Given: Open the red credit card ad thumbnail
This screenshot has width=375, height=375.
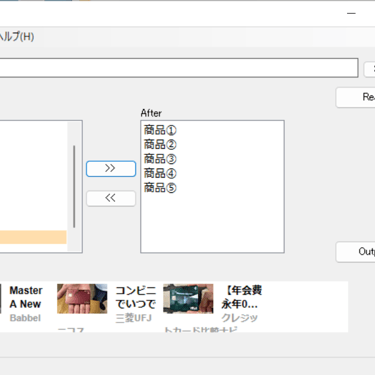Looking at the screenshot, I should pyautogui.click(x=82, y=299).
